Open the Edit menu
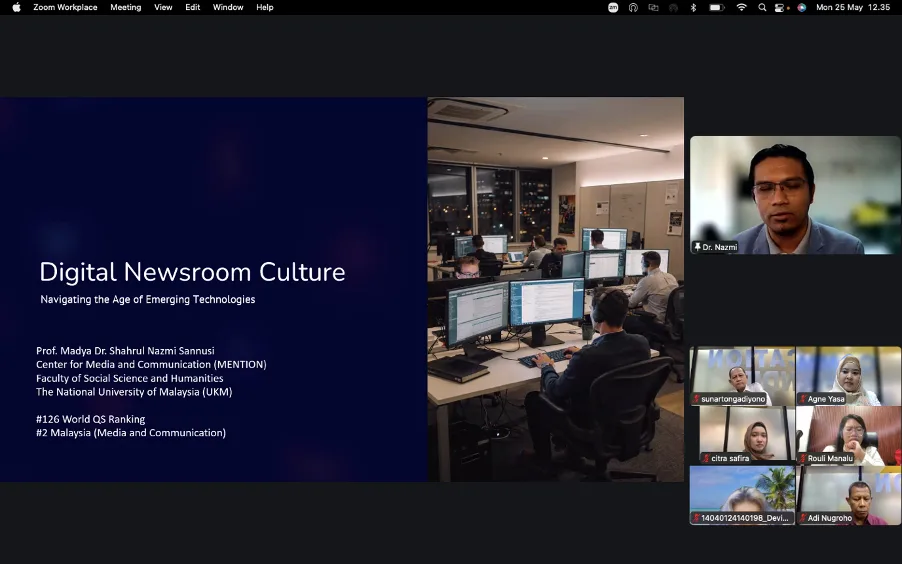902x564 pixels. click(193, 7)
